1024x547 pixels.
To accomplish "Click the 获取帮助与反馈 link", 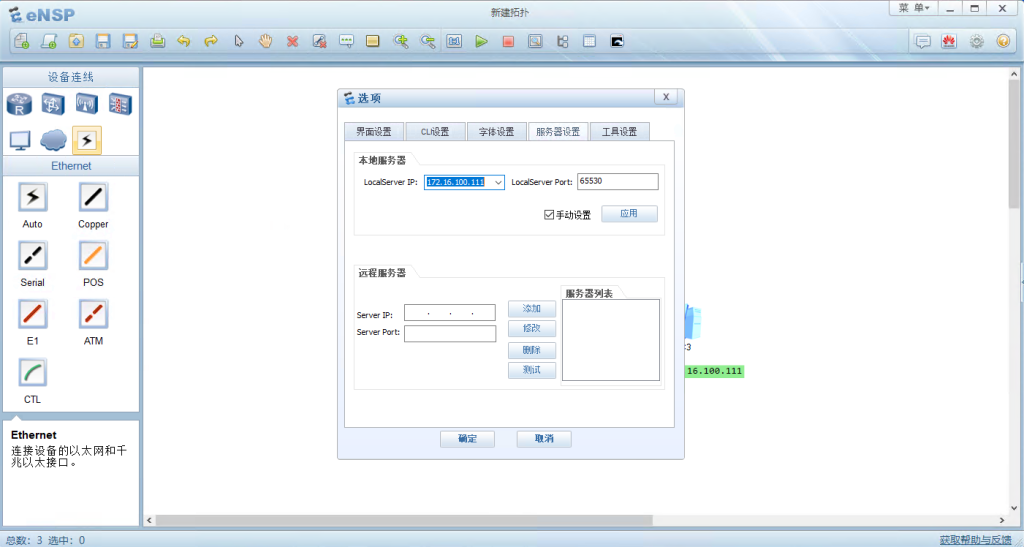I will point(976,540).
